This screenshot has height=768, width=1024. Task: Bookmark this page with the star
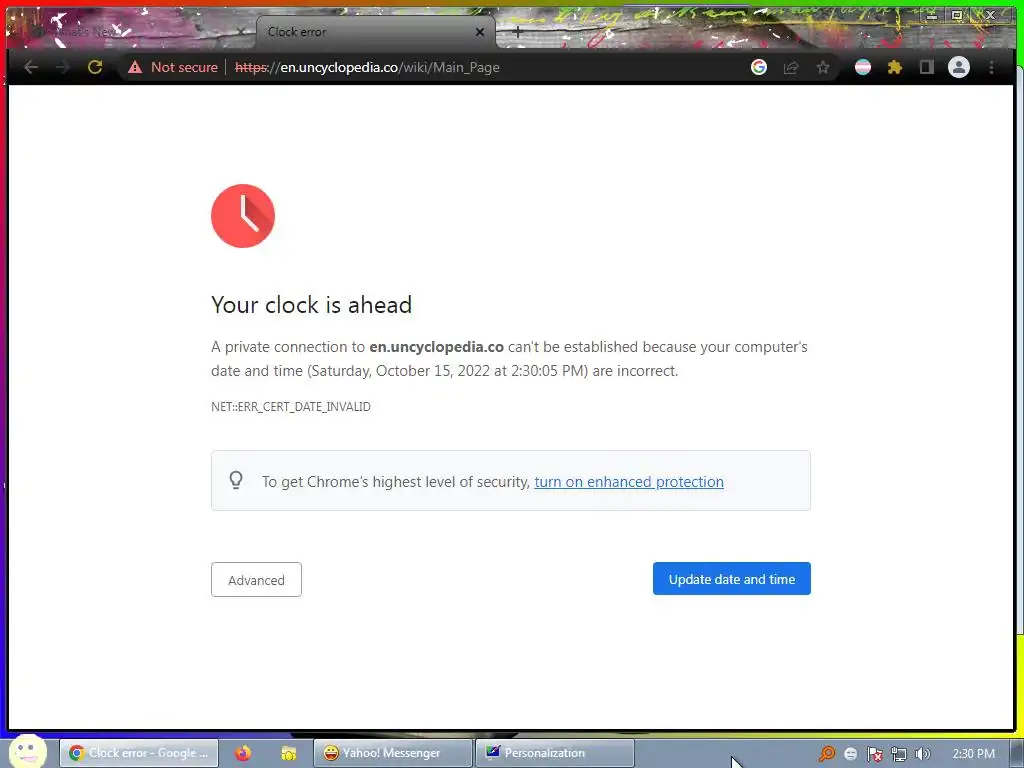click(823, 67)
